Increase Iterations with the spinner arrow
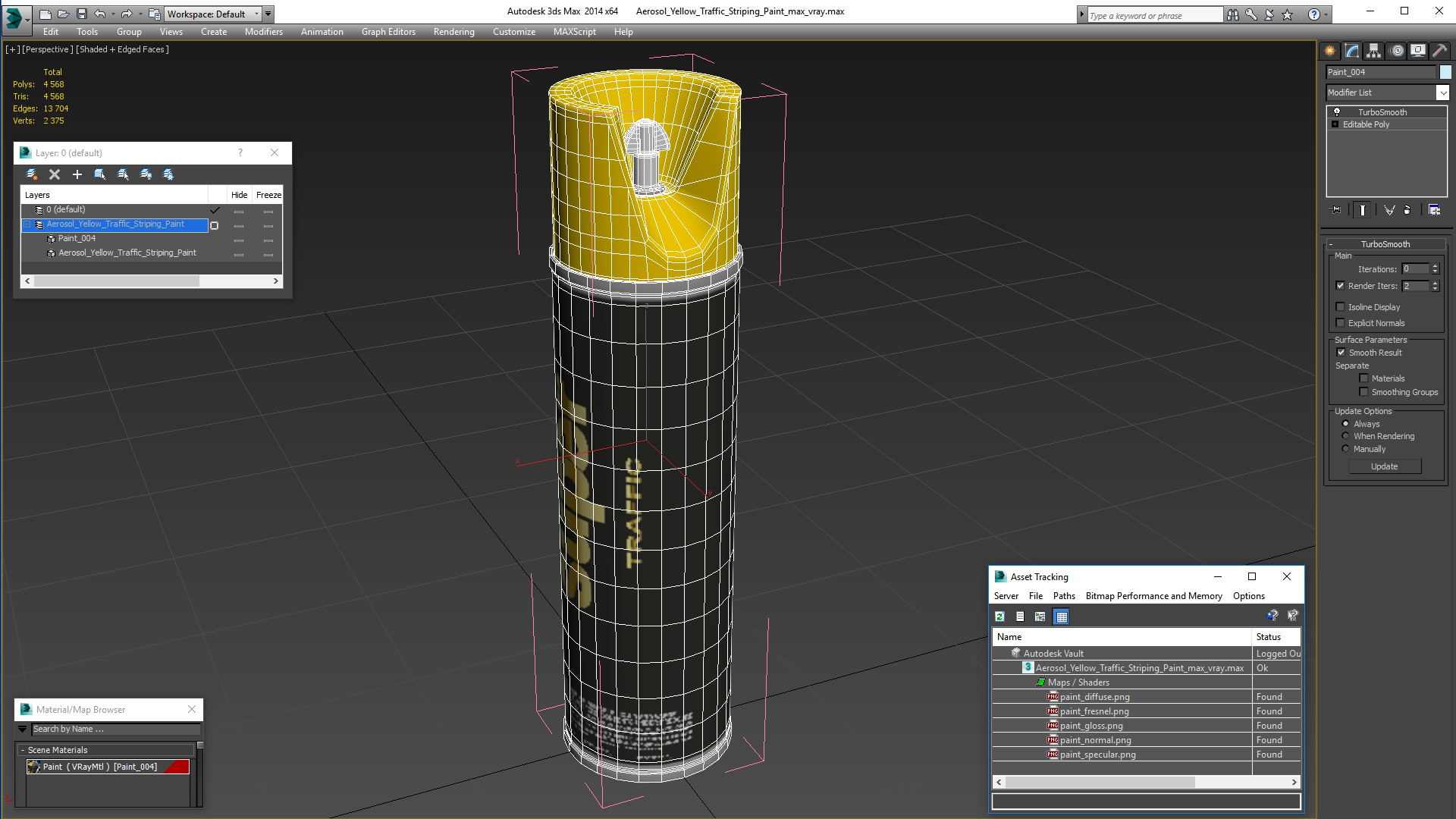Viewport: 1456px width, 819px height. pos(1435,266)
